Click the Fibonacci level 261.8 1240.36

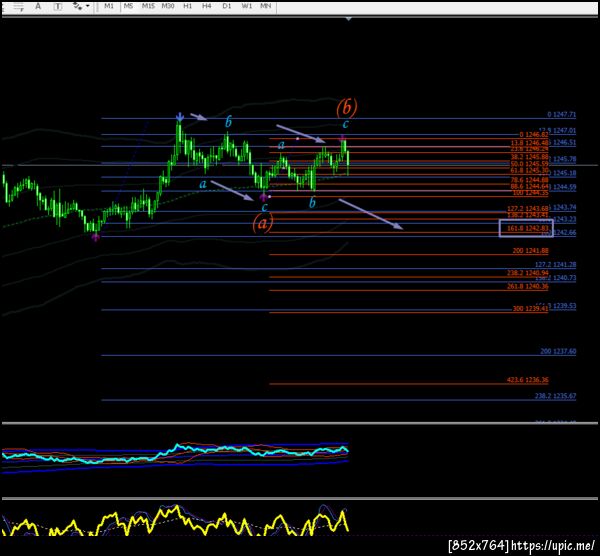pos(528,286)
